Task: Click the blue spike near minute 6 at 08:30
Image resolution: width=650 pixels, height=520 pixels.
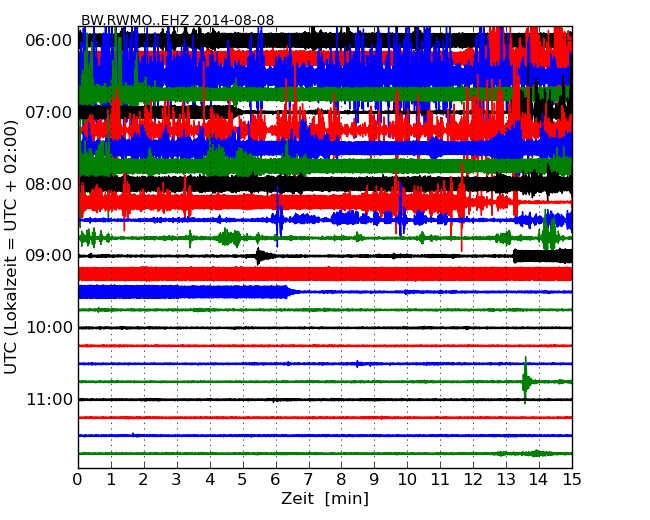Action: [278, 217]
